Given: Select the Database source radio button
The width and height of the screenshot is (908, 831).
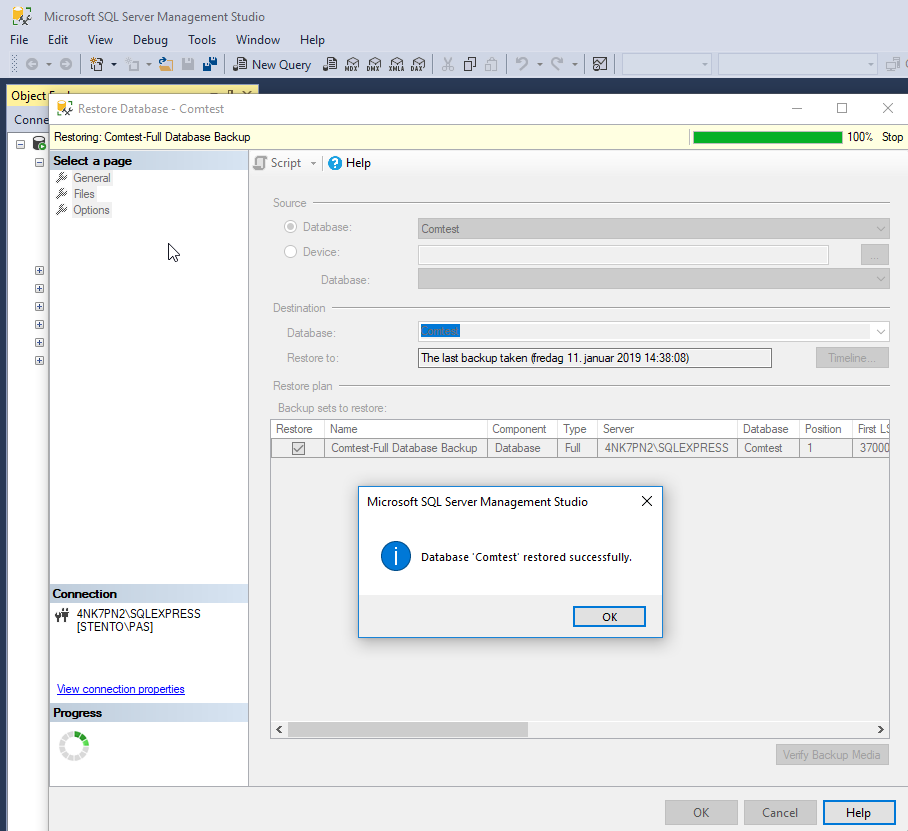Looking at the screenshot, I should pyautogui.click(x=291, y=228).
